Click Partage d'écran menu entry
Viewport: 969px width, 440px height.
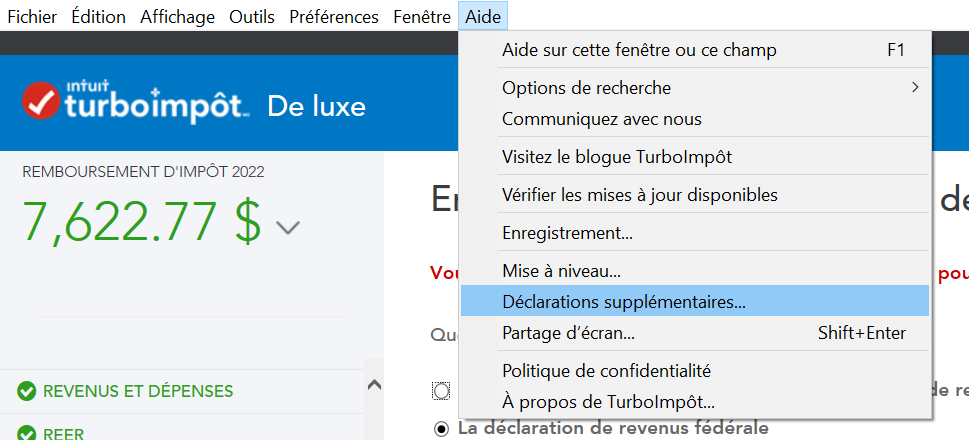[x=568, y=333]
